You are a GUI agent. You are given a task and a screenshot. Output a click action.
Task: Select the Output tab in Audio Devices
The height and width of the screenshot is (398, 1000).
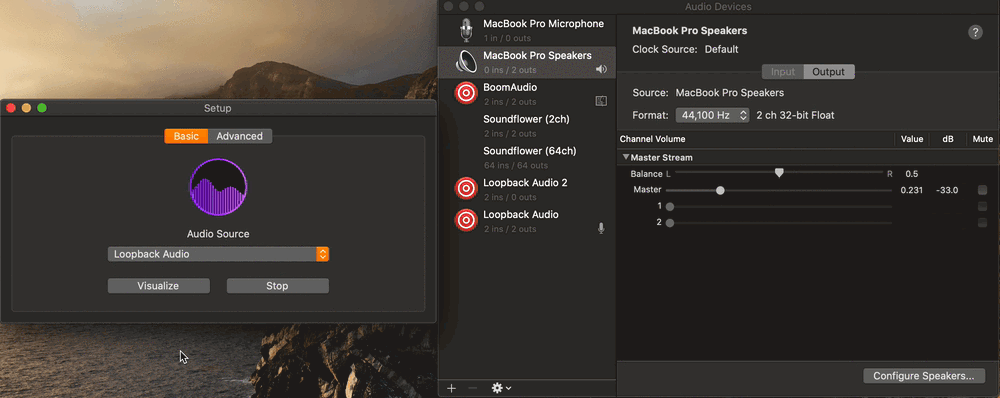tap(828, 72)
